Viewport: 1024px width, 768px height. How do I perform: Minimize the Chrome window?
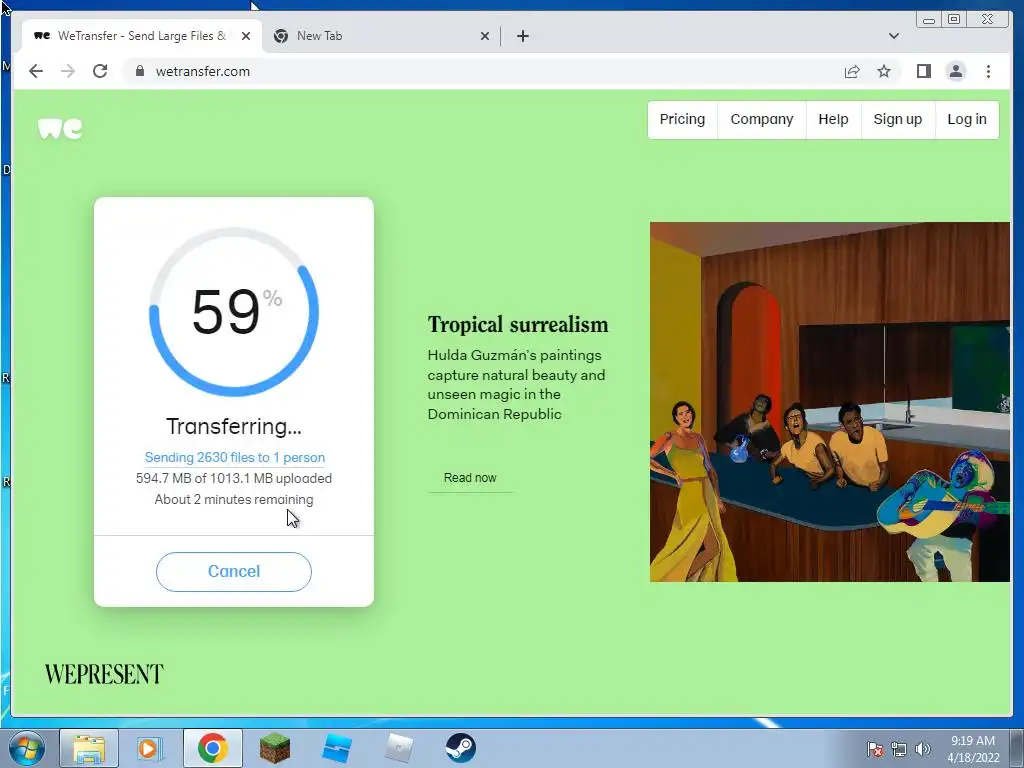tap(929, 19)
